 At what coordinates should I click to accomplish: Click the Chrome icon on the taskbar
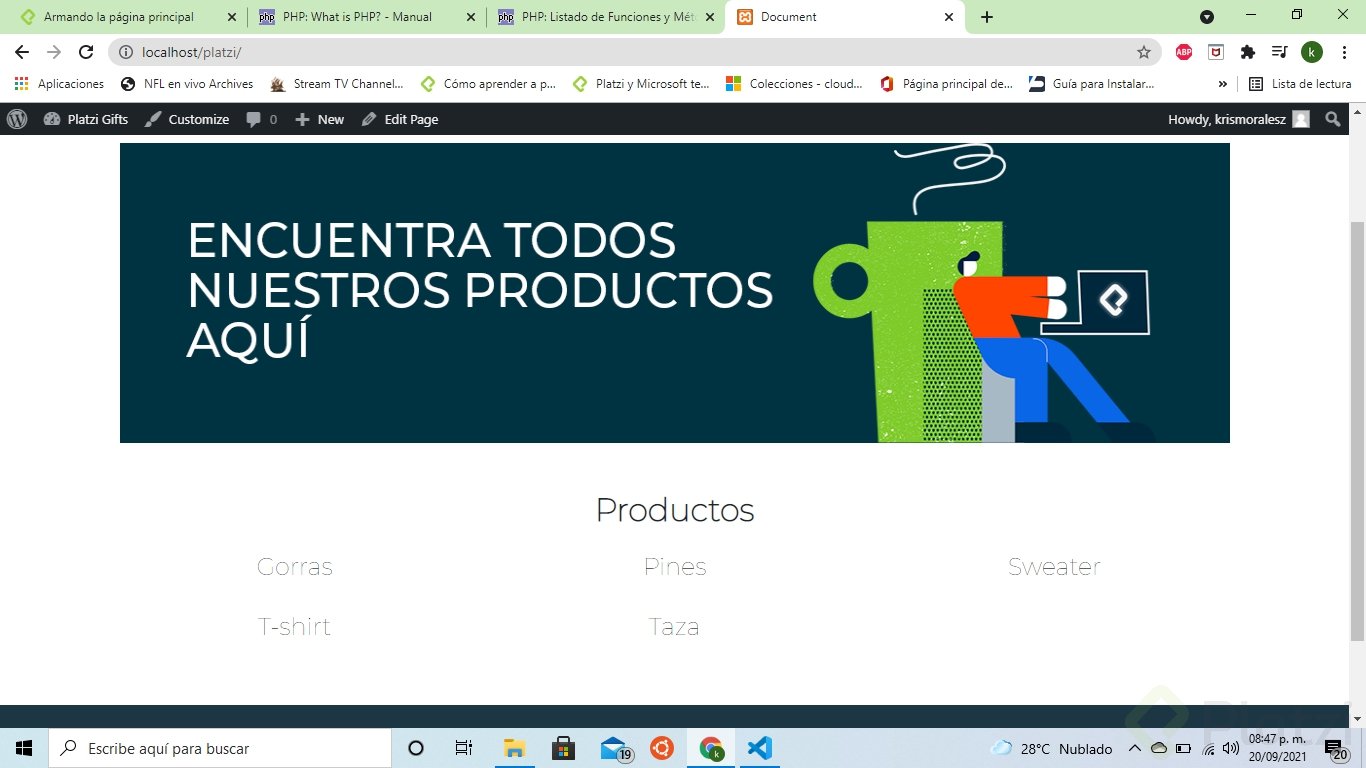tap(711, 748)
